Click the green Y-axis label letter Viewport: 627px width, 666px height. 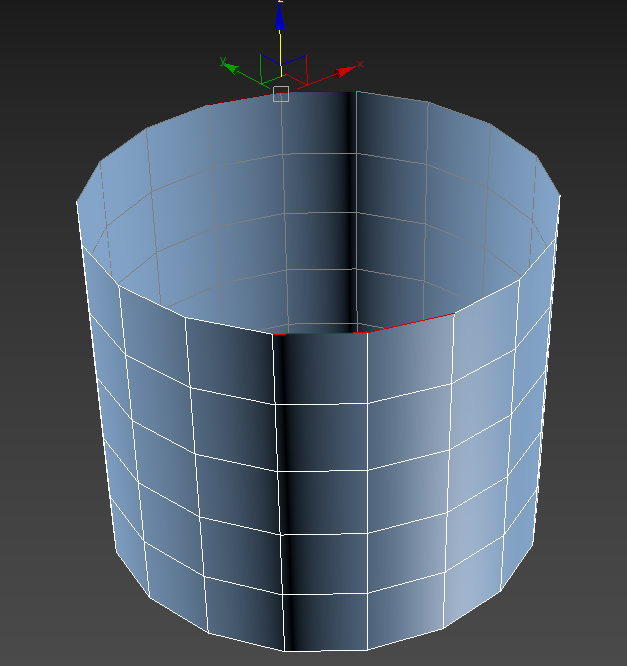[x=220, y=61]
